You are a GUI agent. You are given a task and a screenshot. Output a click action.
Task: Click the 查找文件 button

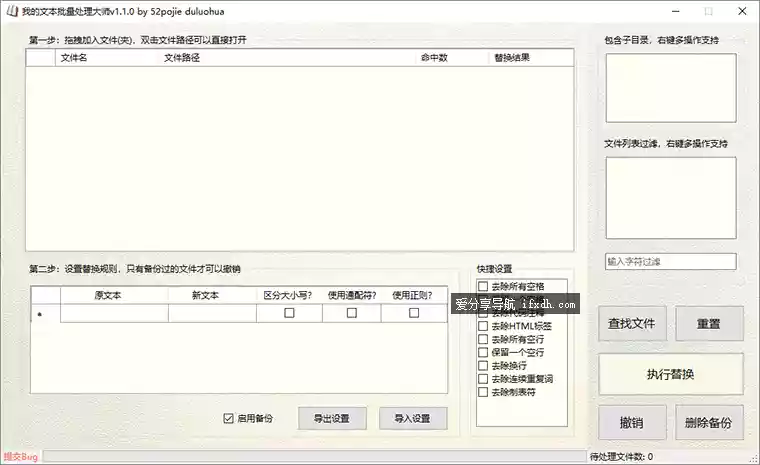click(632, 323)
